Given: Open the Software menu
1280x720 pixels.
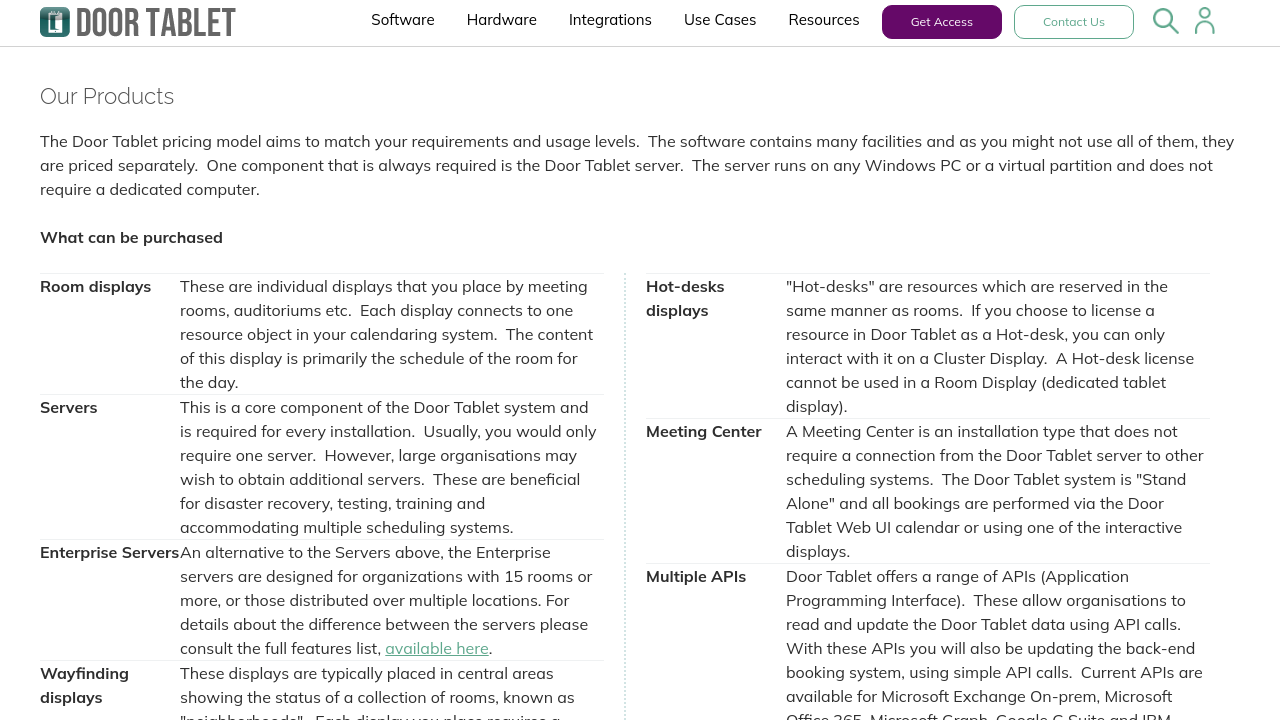Looking at the screenshot, I should coord(403,20).
